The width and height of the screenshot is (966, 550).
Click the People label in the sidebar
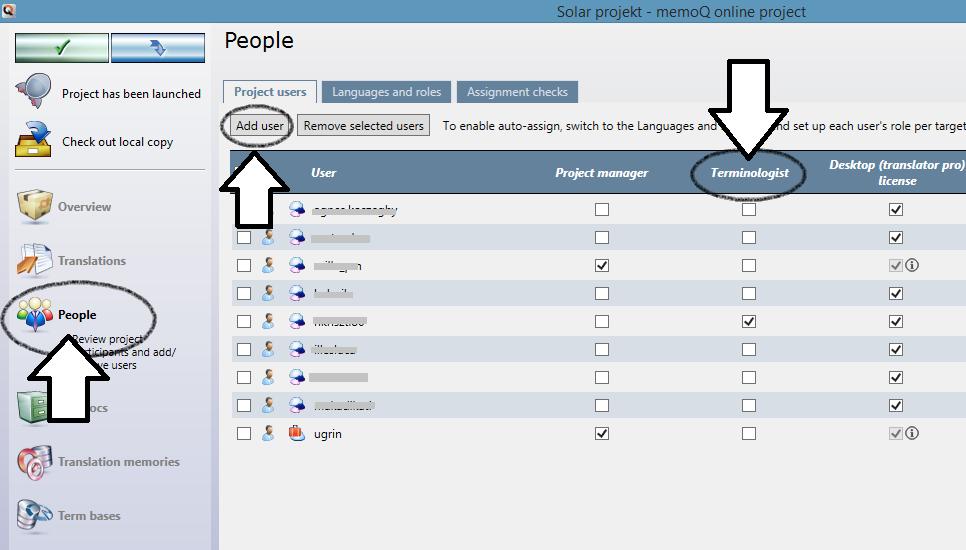point(77,315)
